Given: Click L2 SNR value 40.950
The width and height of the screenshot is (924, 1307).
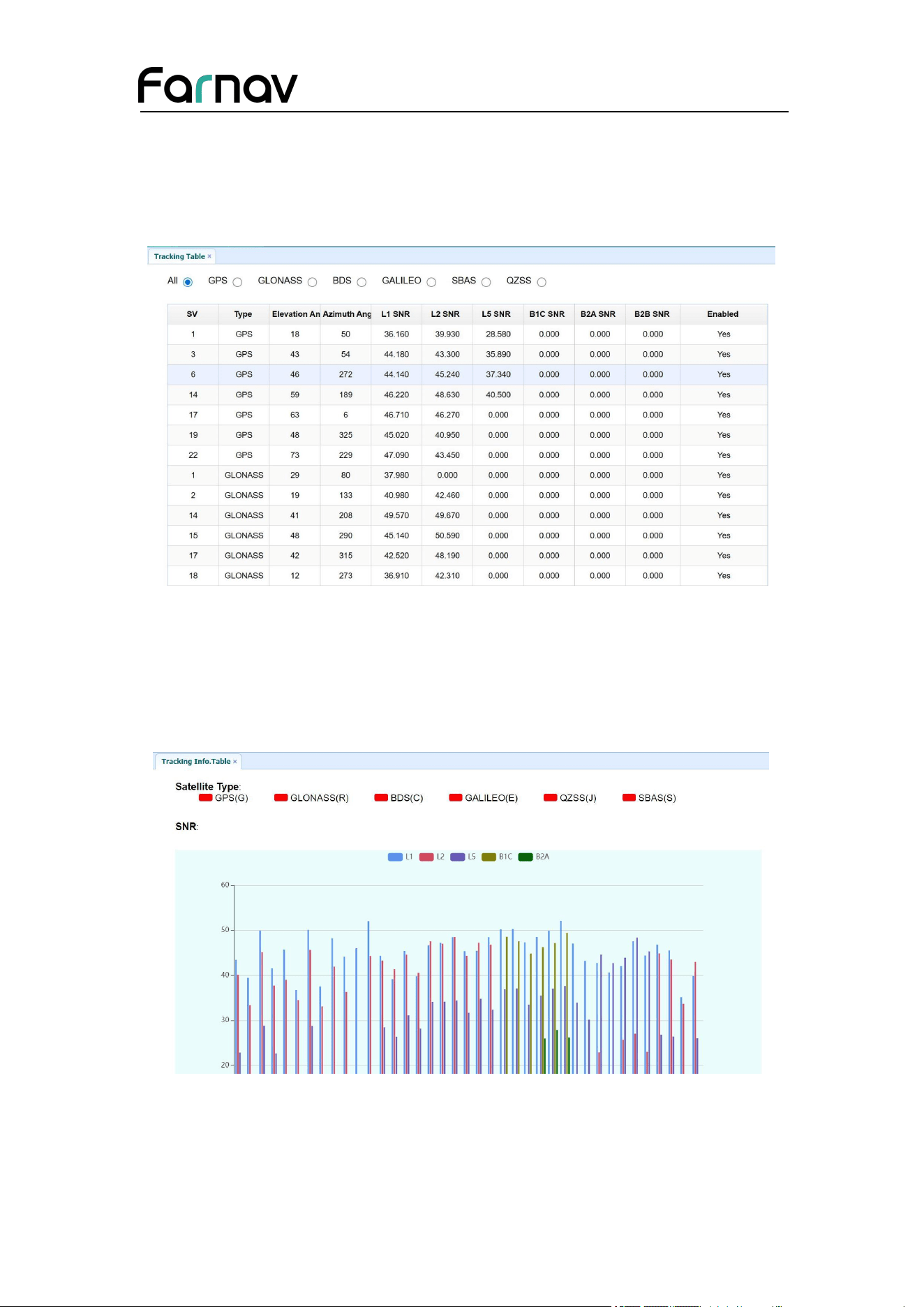Looking at the screenshot, I should tap(447, 435).
